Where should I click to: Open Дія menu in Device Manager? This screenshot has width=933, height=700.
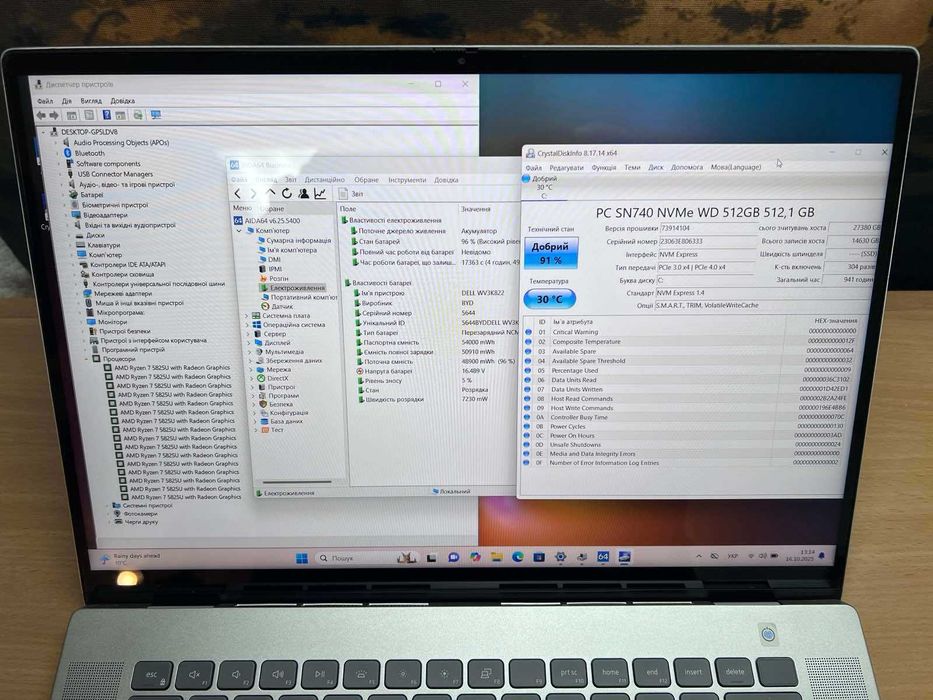point(67,101)
